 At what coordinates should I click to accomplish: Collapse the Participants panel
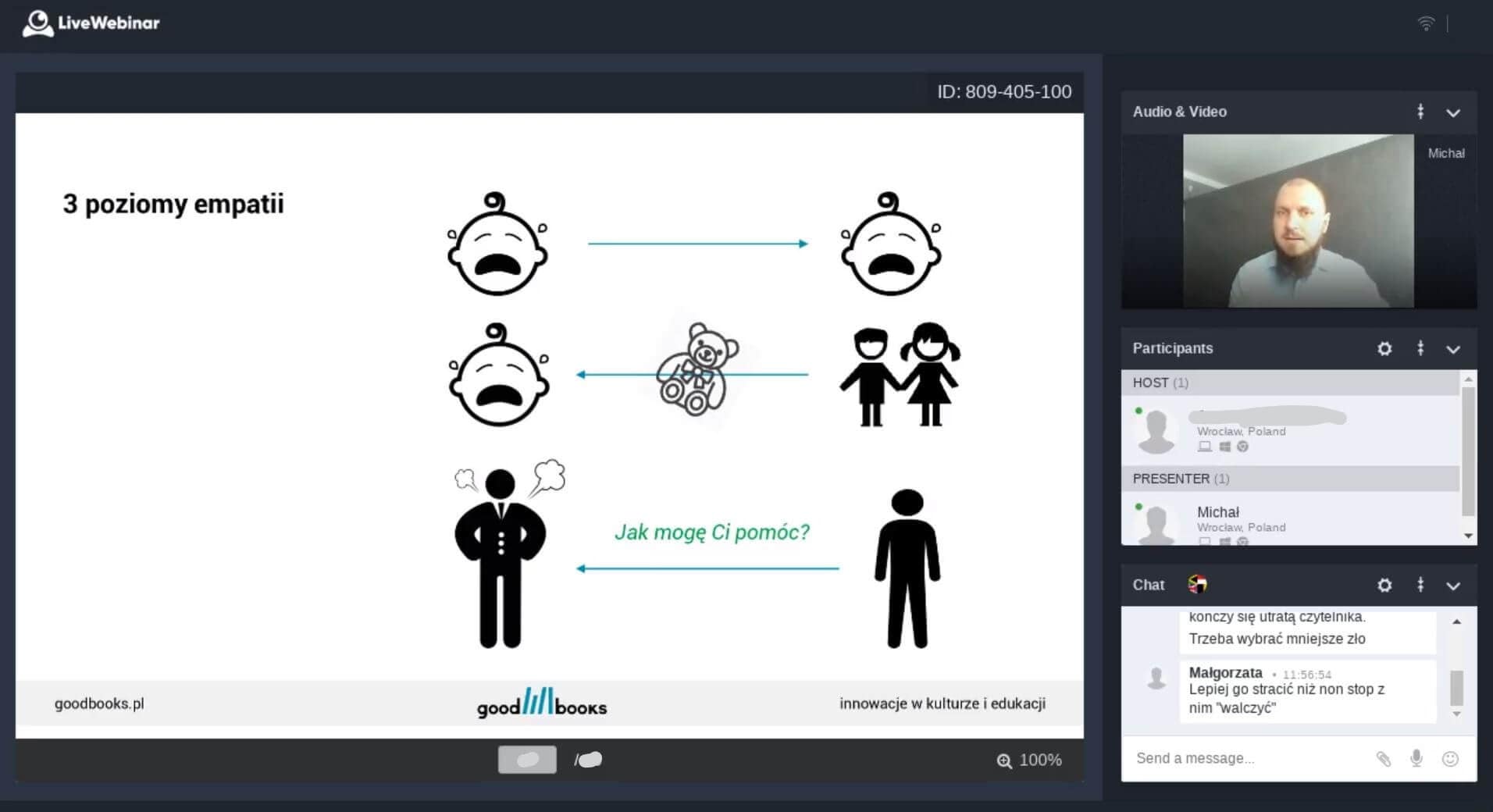pyautogui.click(x=1453, y=350)
